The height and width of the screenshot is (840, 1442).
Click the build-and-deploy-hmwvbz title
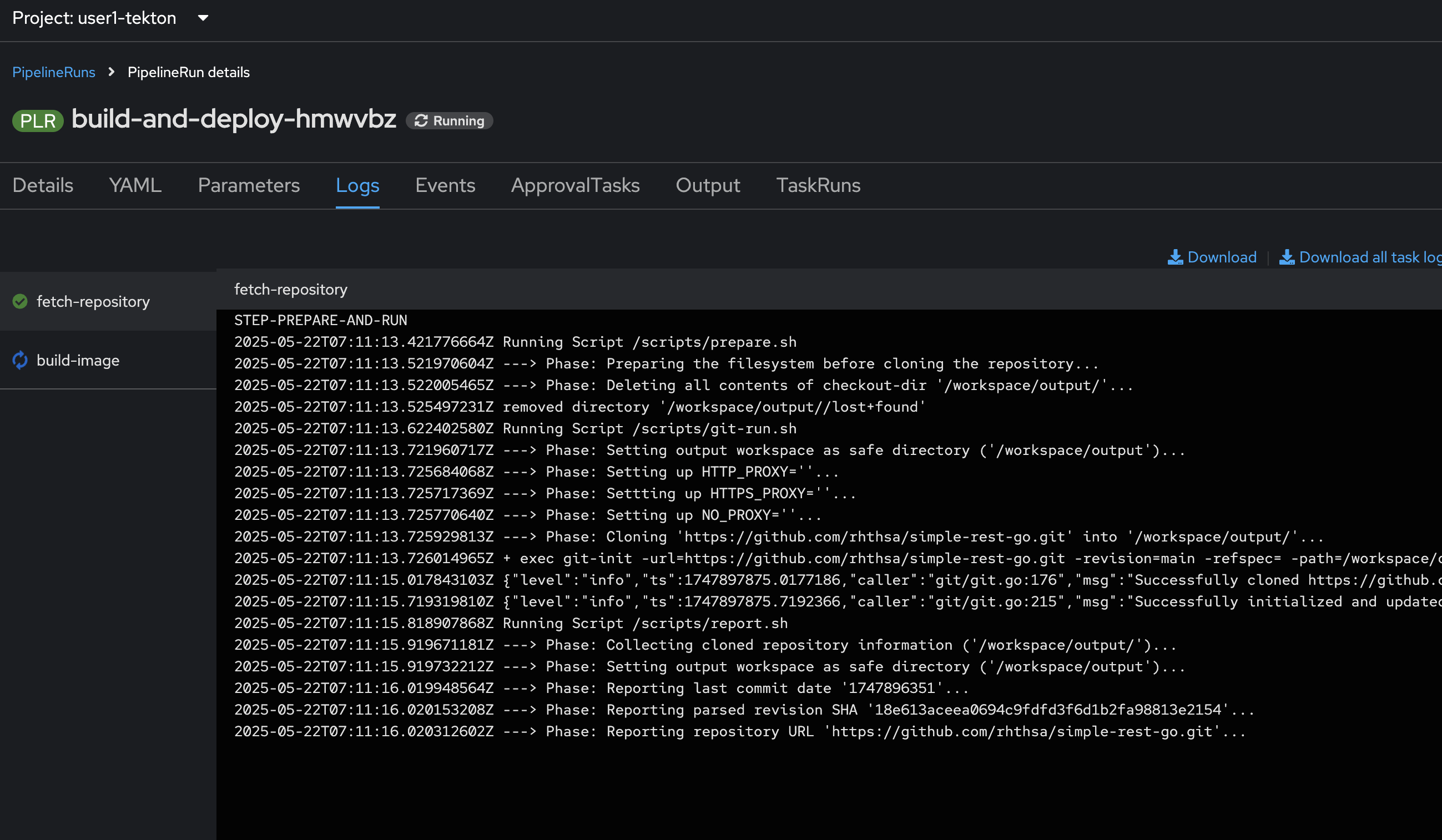coord(234,119)
